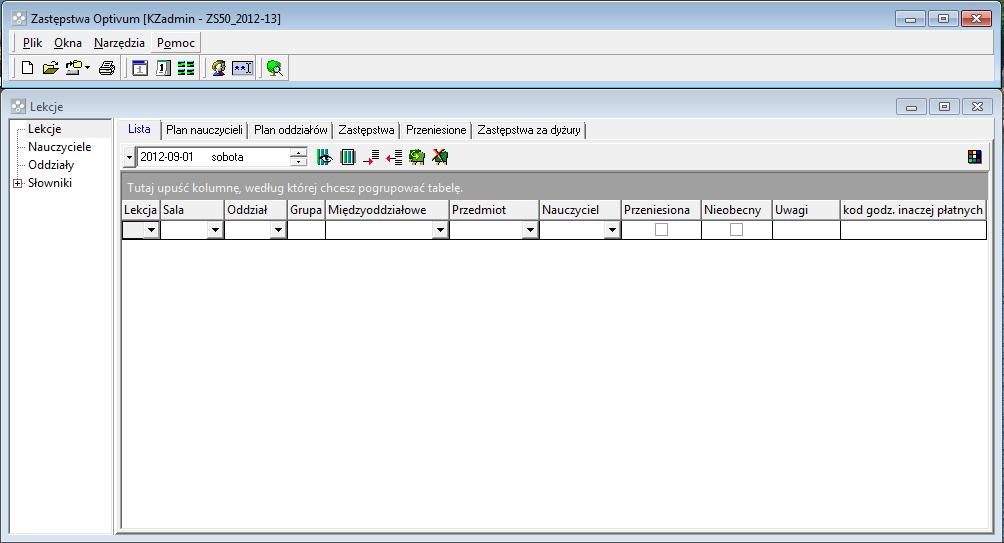Click the open folder icon
This screenshot has width=1004, height=543.
point(51,68)
